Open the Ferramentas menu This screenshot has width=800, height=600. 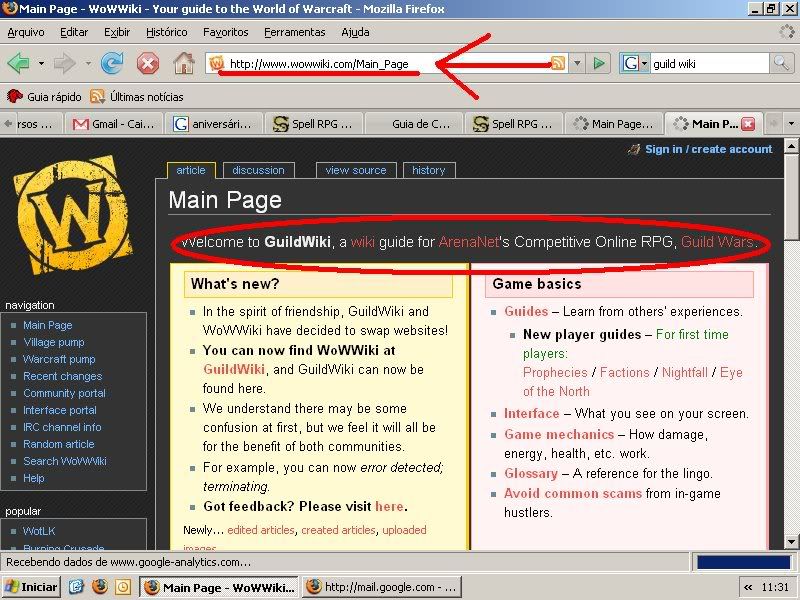tap(294, 32)
